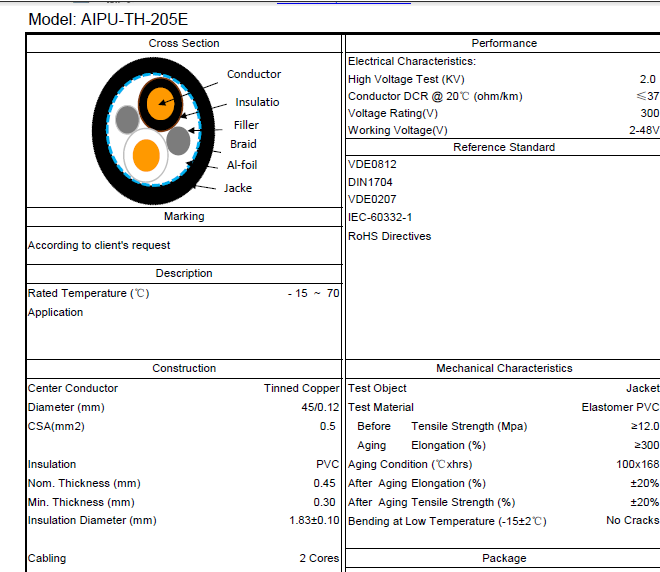Select the left gray filler circle
Image resolution: width=660 pixels, height=572 pixels.
tap(127, 121)
